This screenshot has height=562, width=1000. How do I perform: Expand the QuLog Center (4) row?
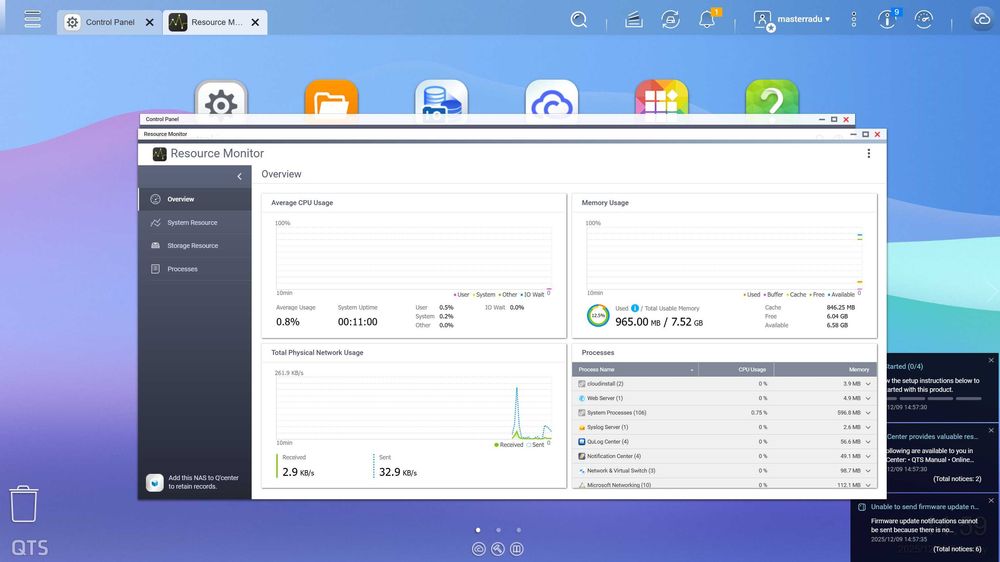click(x=868, y=441)
